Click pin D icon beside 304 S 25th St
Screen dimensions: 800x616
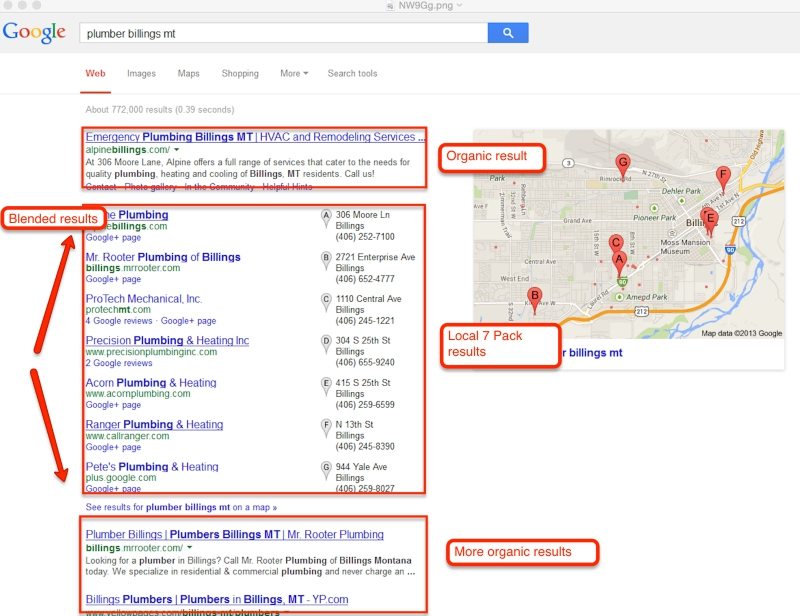[326, 344]
